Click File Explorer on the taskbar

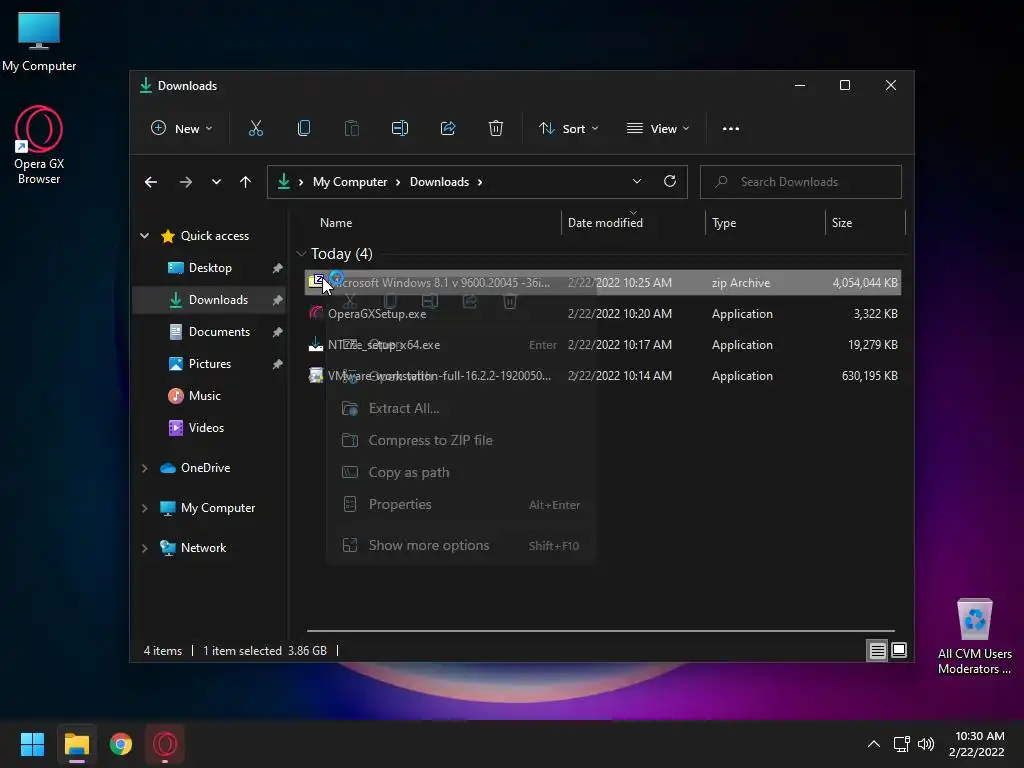click(x=76, y=744)
